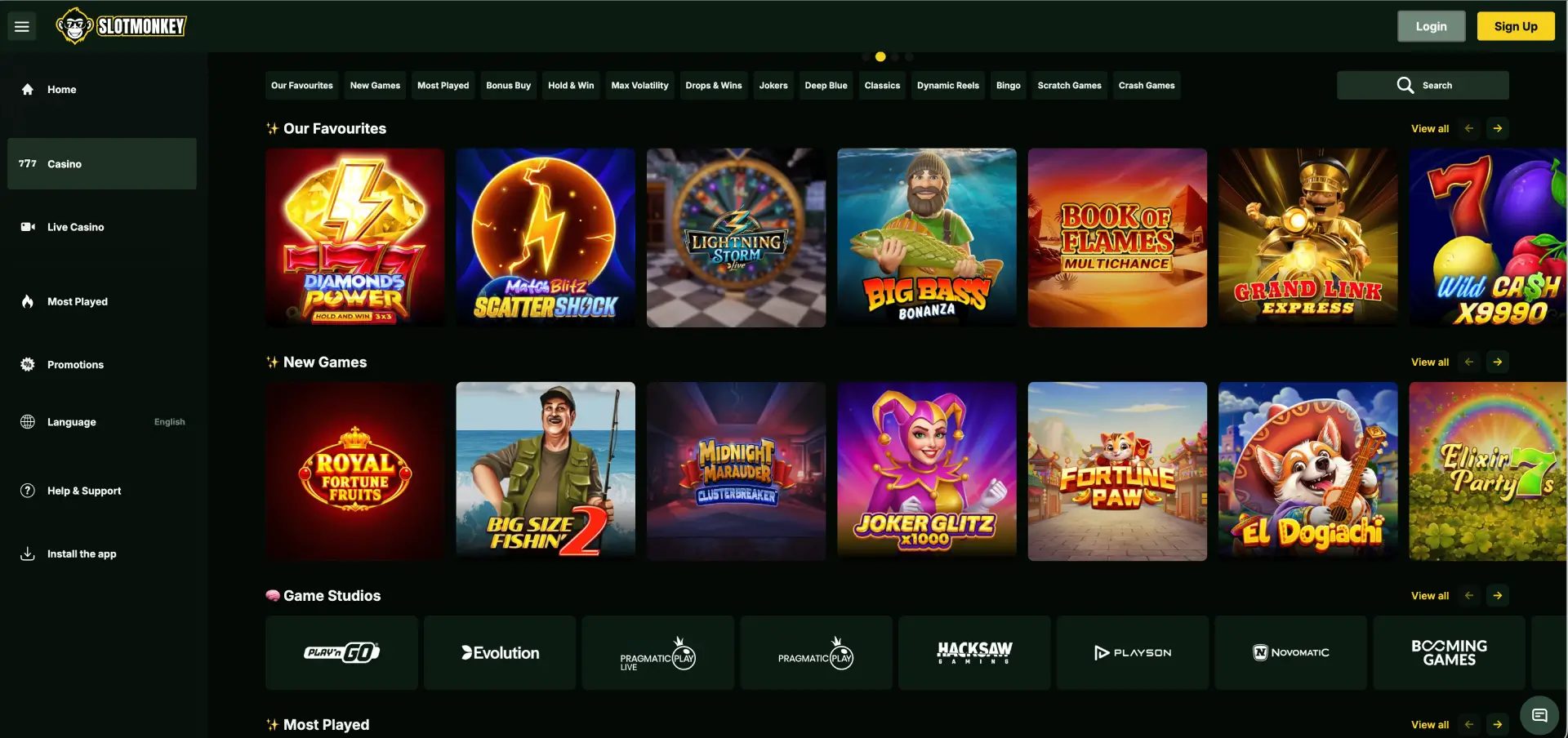Click the Live Casino camera icon
Image resolution: width=1568 pixels, height=738 pixels.
point(28,227)
